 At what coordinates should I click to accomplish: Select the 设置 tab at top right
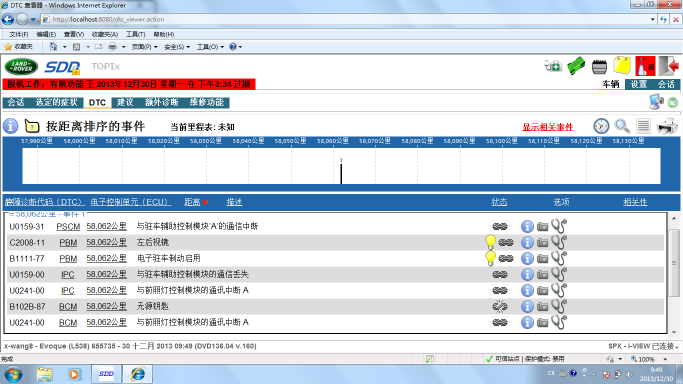click(x=639, y=84)
